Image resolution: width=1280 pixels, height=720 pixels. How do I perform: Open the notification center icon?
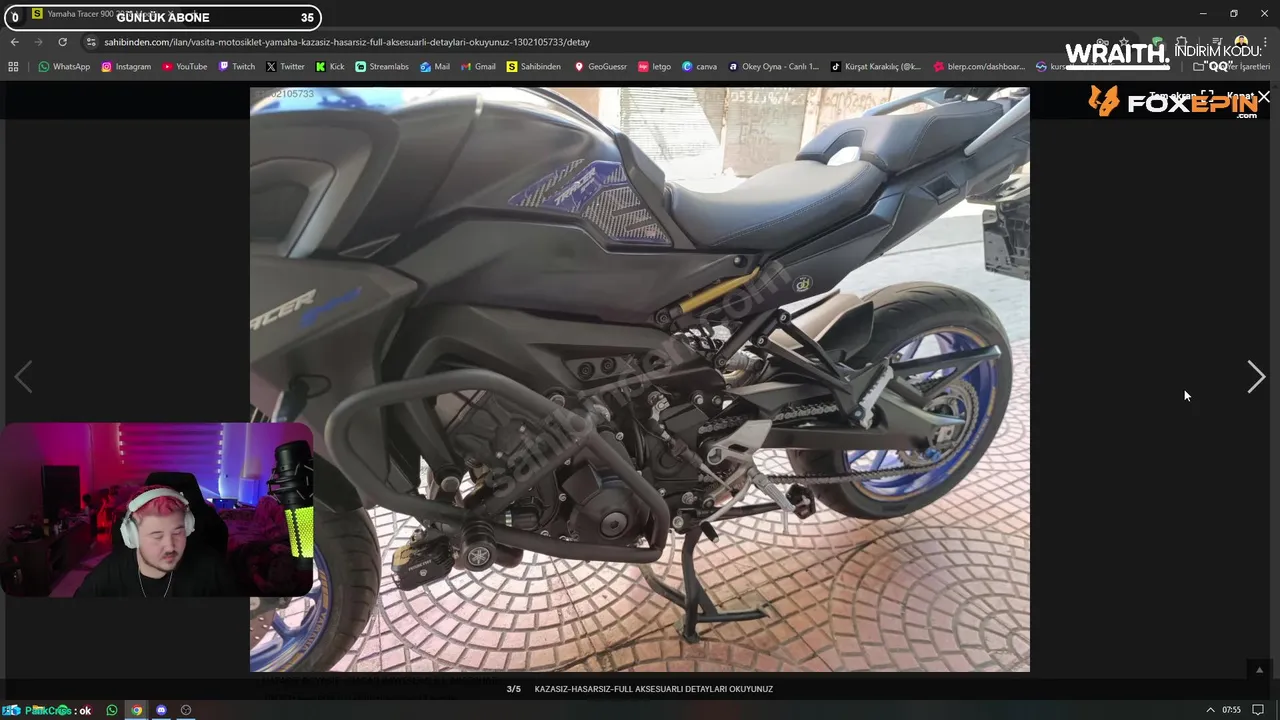(x=1258, y=710)
